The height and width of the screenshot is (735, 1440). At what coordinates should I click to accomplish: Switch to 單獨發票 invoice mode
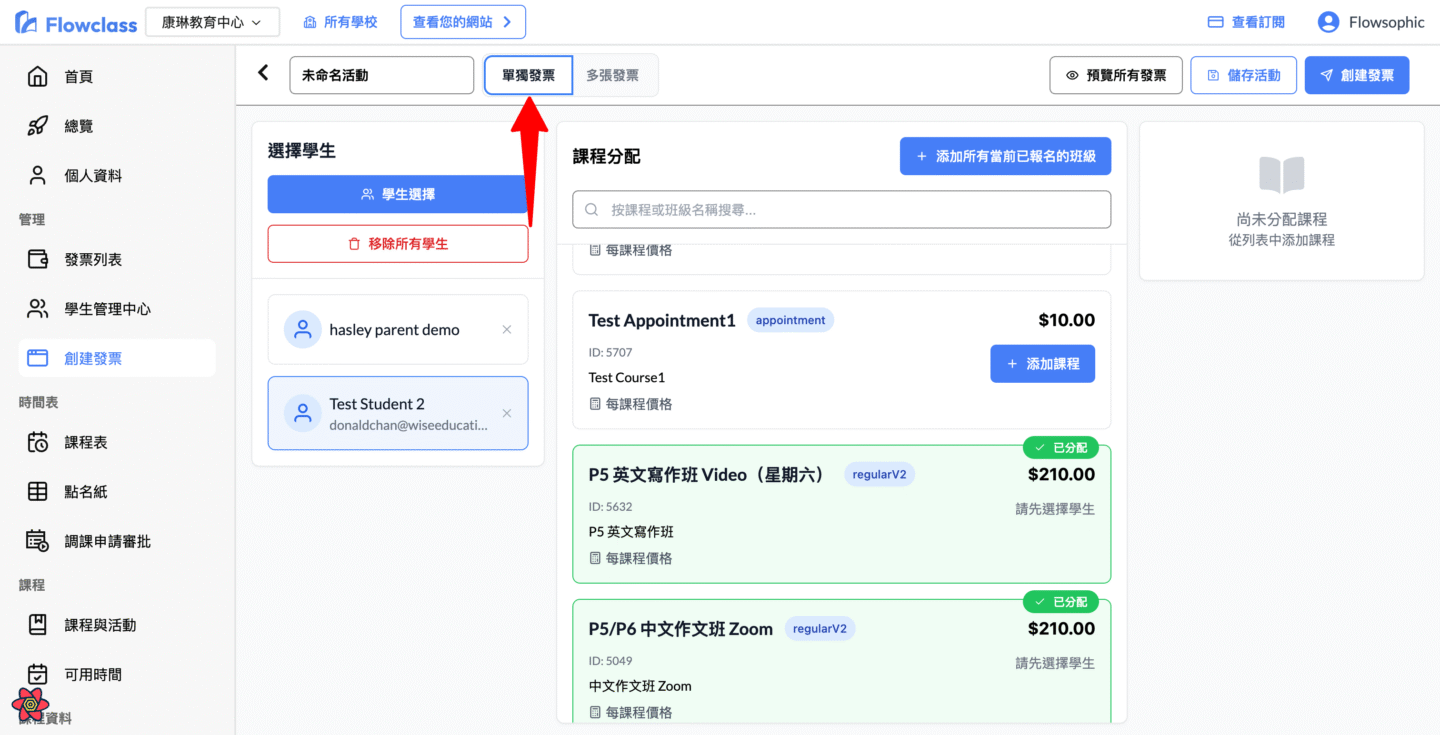(528, 75)
